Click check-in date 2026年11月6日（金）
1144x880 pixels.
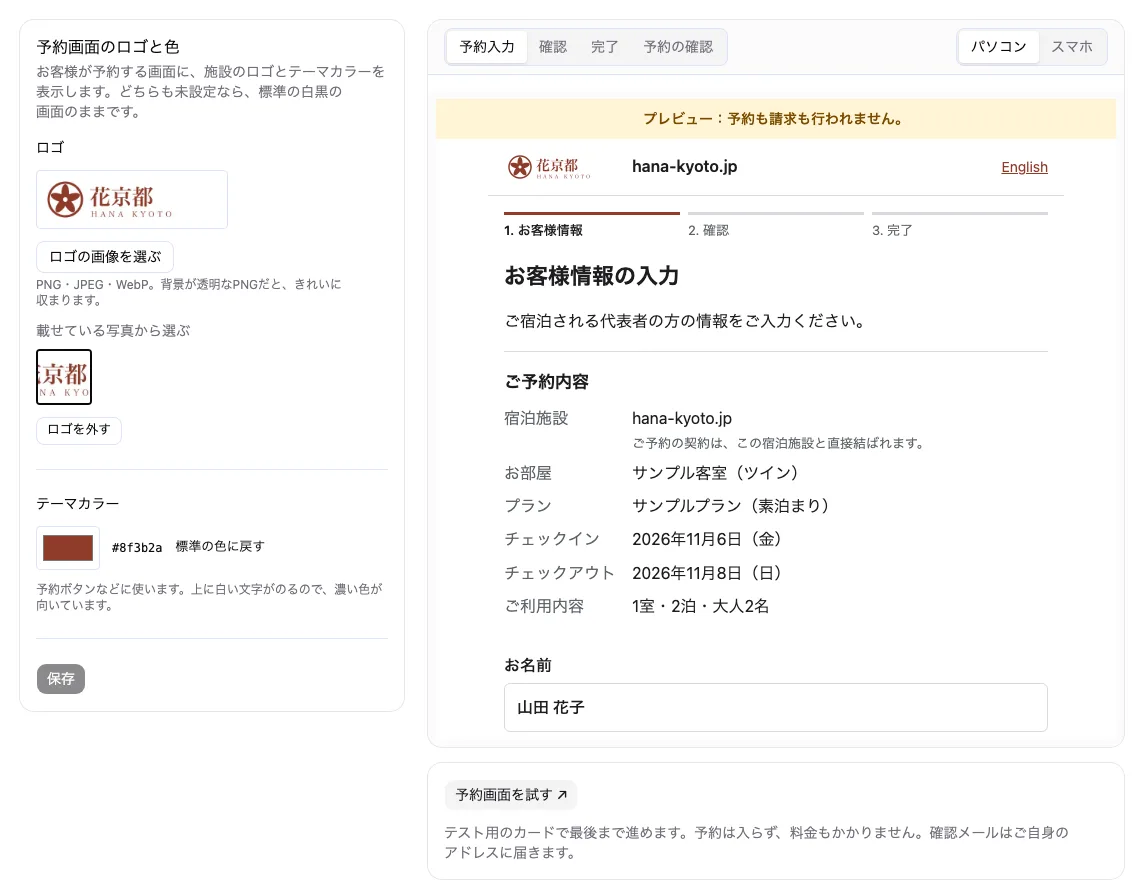click(x=707, y=539)
